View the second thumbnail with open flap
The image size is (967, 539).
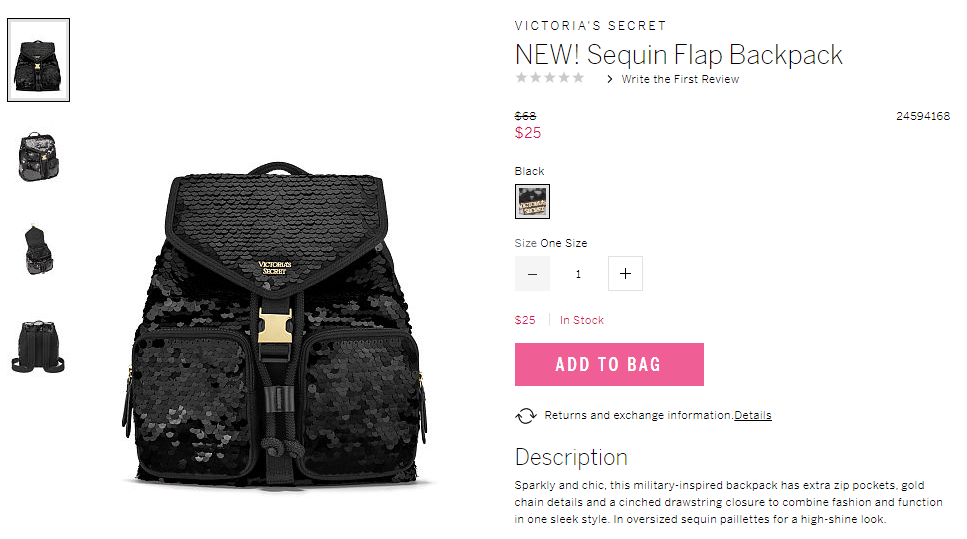pyautogui.click(x=38, y=156)
